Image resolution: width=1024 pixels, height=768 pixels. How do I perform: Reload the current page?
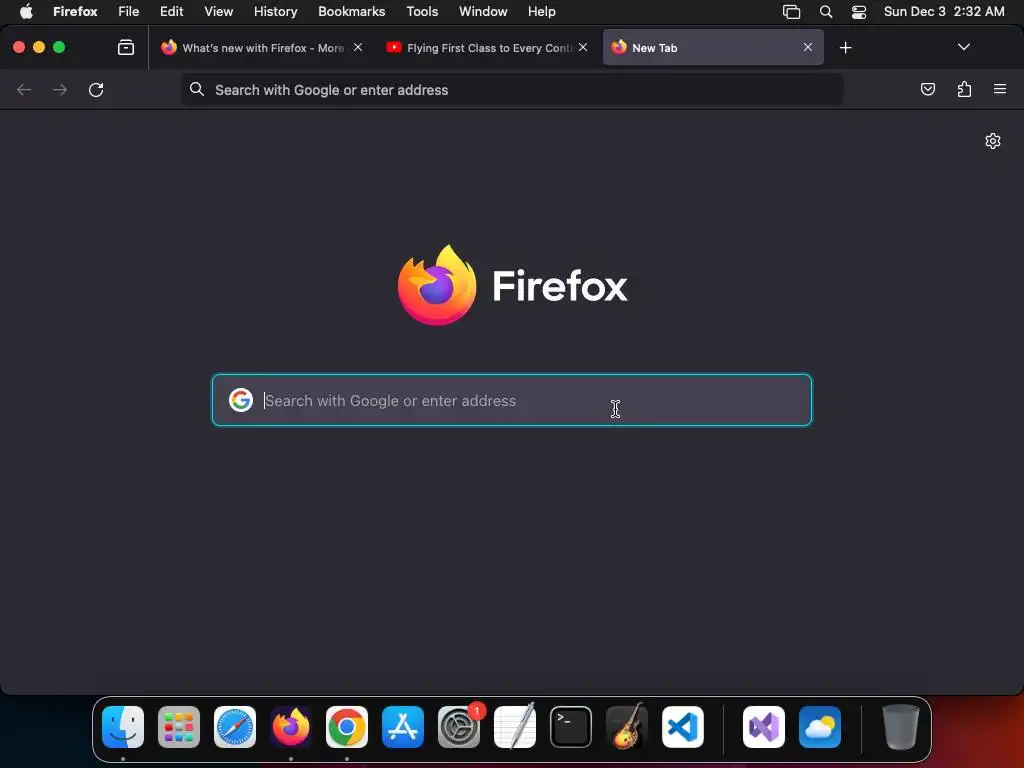[x=96, y=89]
